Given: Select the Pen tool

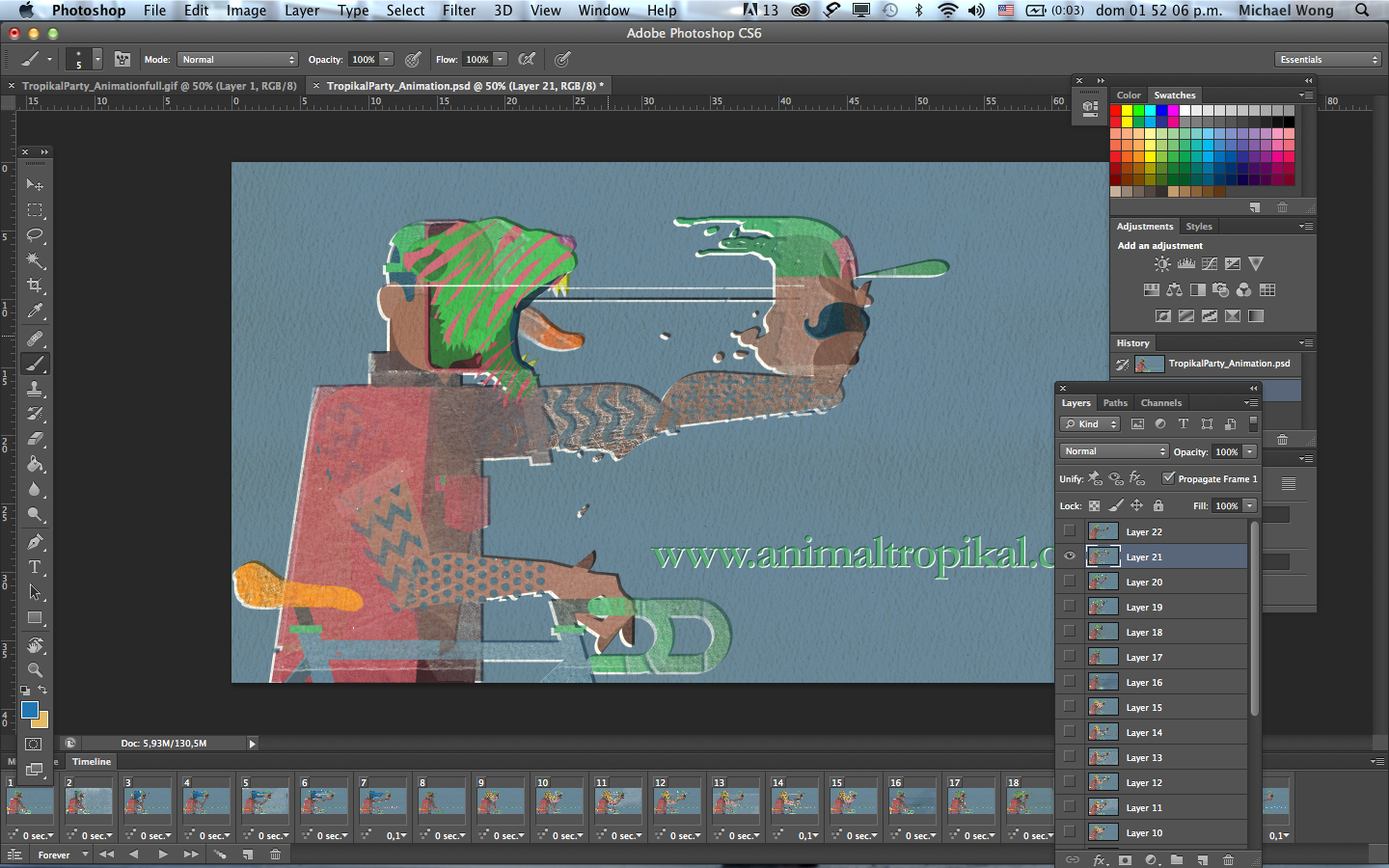Looking at the screenshot, I should (35, 542).
